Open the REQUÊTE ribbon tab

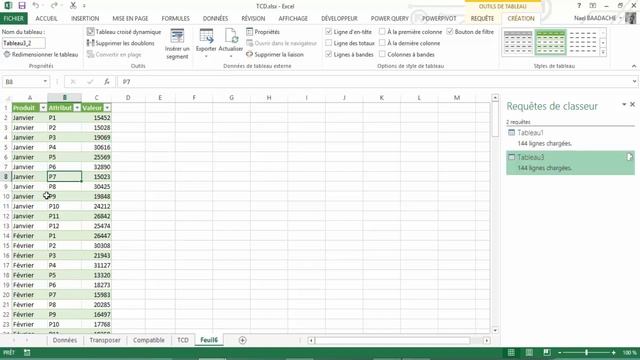point(482,18)
